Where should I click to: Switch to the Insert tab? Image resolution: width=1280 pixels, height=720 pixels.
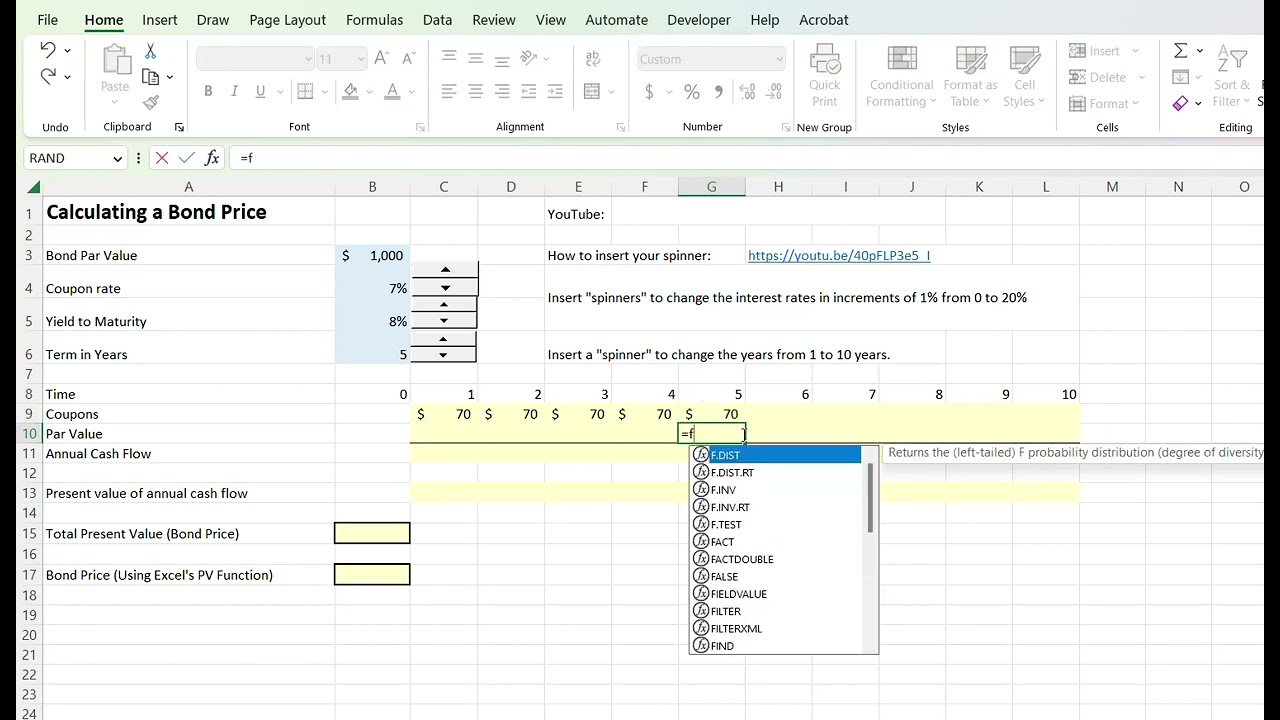click(x=160, y=20)
